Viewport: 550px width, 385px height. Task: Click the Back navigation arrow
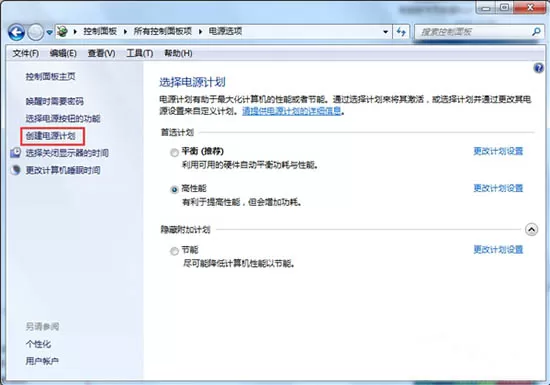click(16, 33)
